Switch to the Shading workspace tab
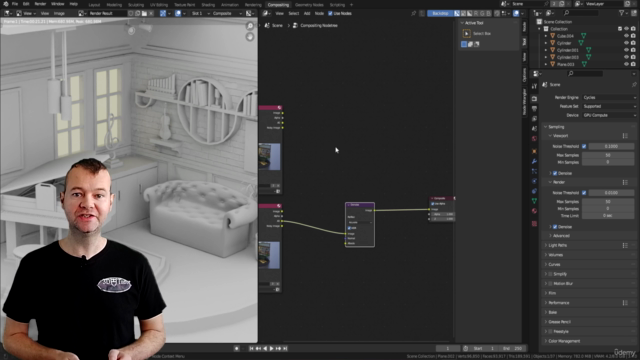The image size is (640, 360). click(x=208, y=5)
